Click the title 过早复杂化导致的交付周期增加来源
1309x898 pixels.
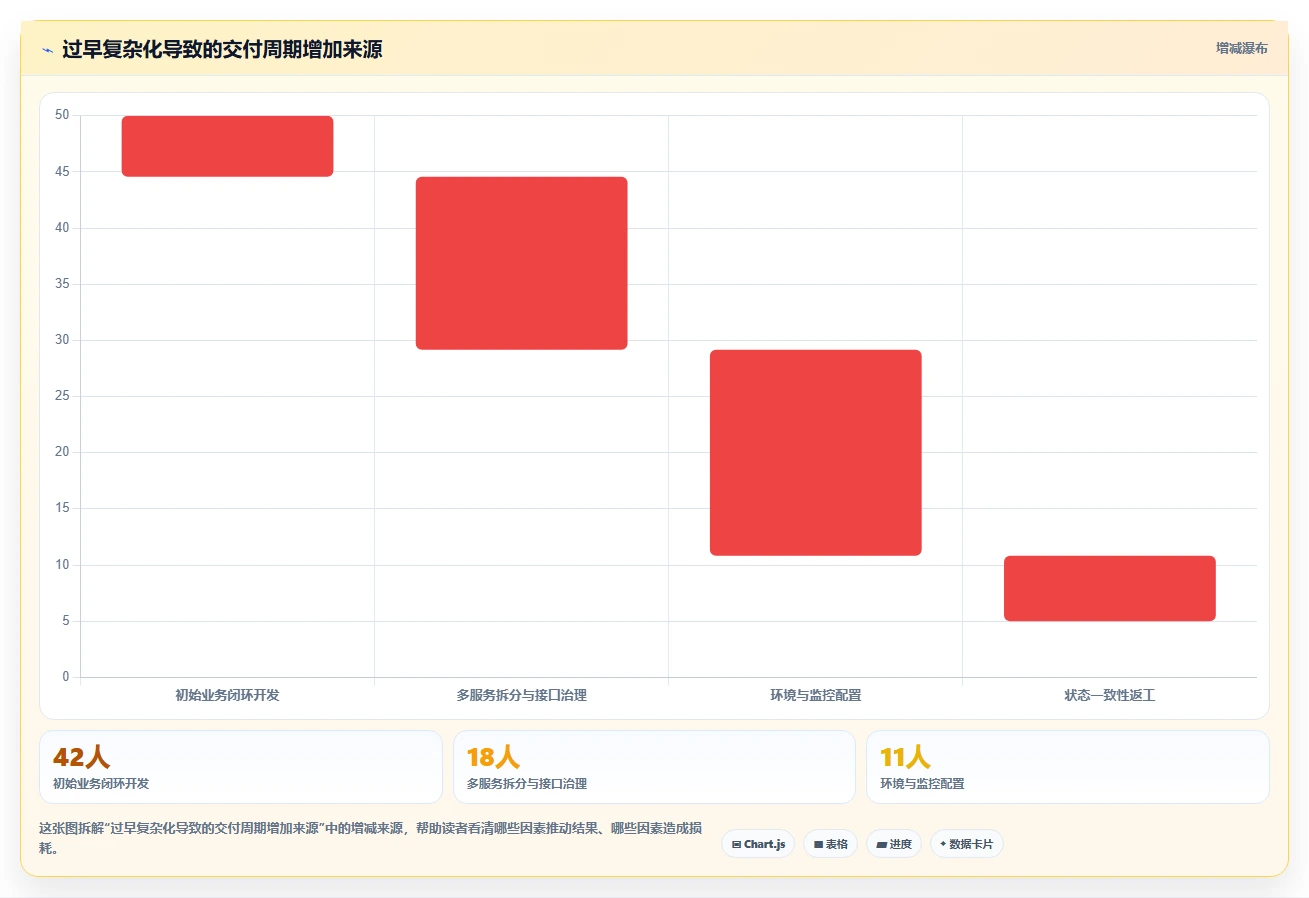[222, 50]
